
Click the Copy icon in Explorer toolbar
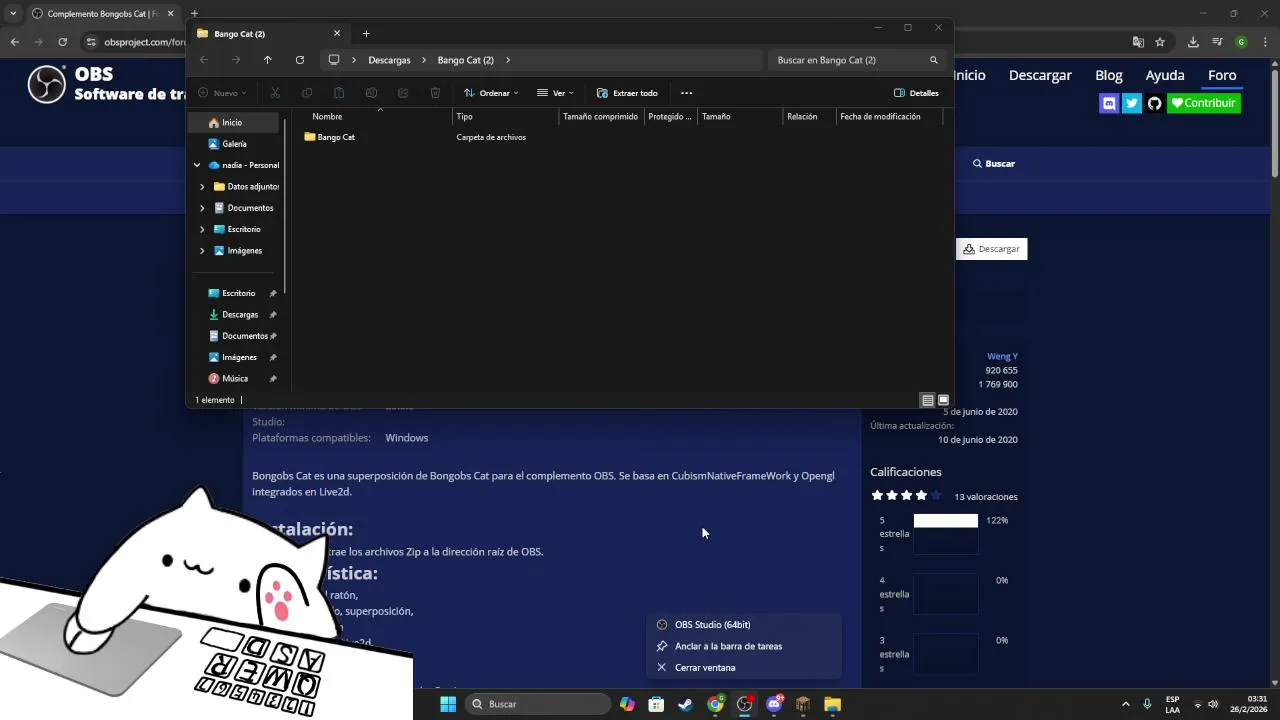(x=307, y=93)
